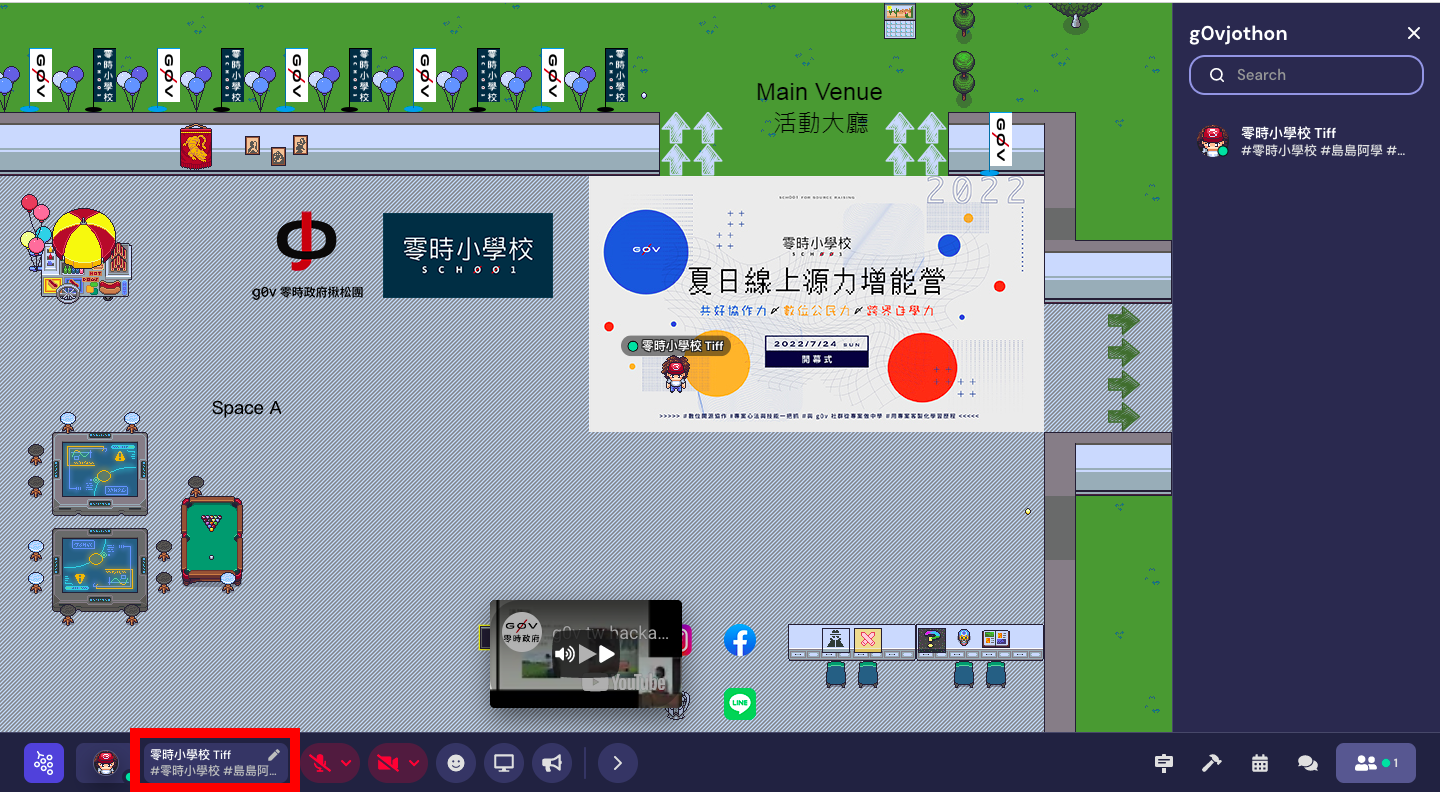Click the 零時小學校 Tiff name tag on map
The width and height of the screenshot is (1440, 792).
[x=675, y=346]
